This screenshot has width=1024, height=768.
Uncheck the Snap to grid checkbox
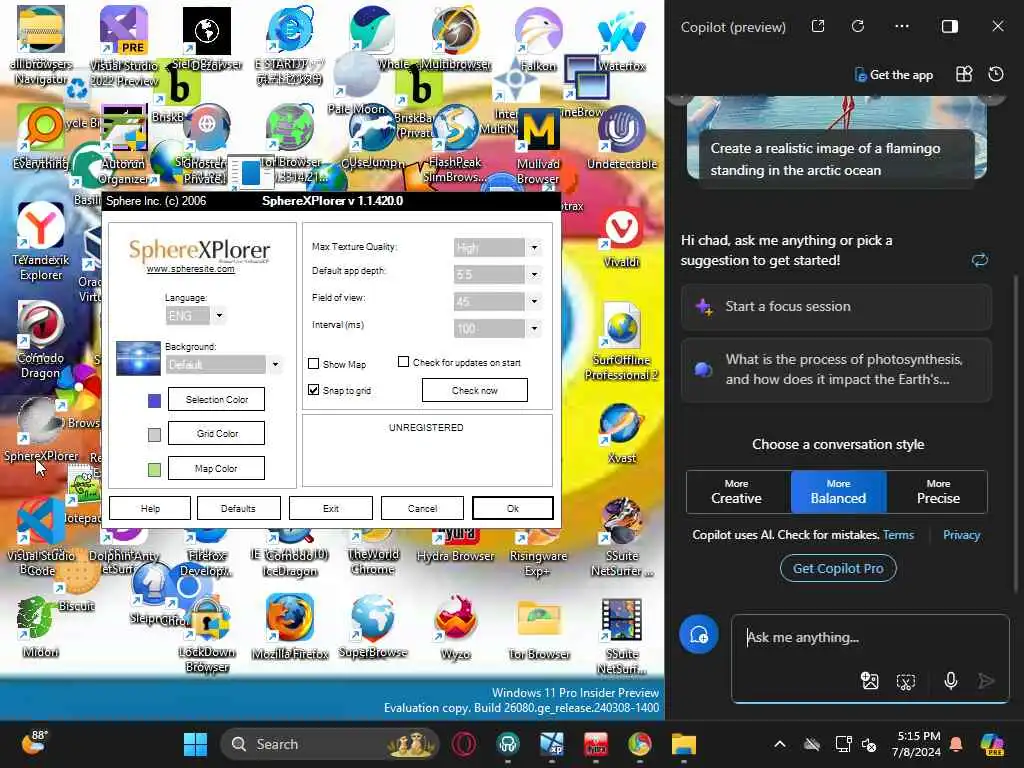[x=313, y=390]
